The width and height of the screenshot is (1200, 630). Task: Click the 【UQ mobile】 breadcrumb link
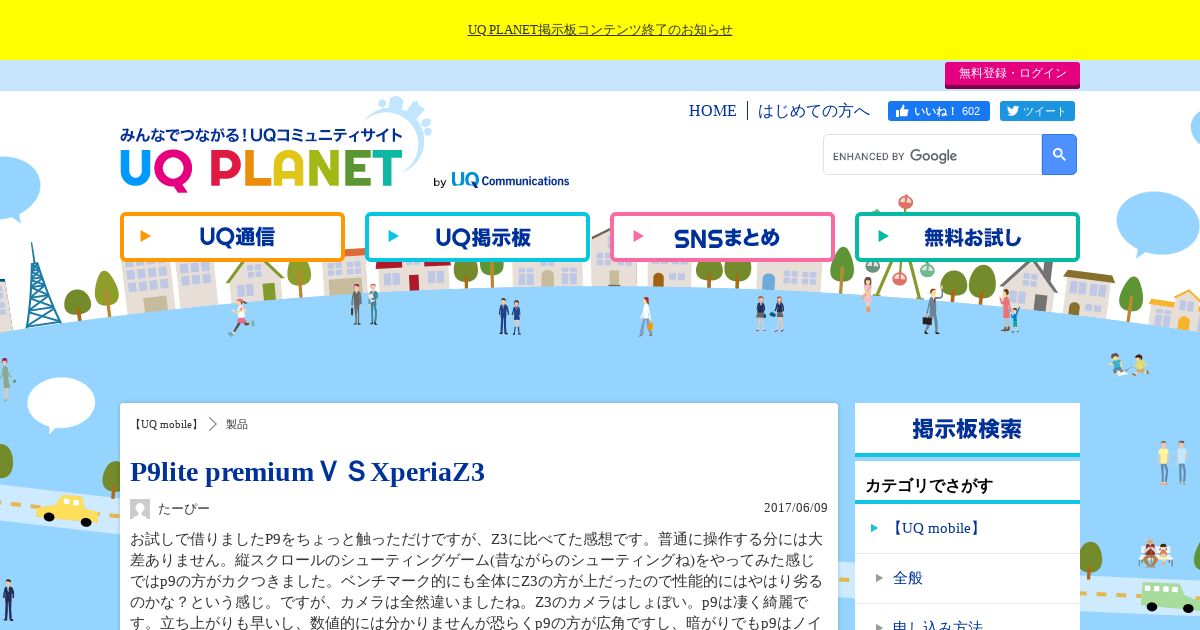[165, 424]
